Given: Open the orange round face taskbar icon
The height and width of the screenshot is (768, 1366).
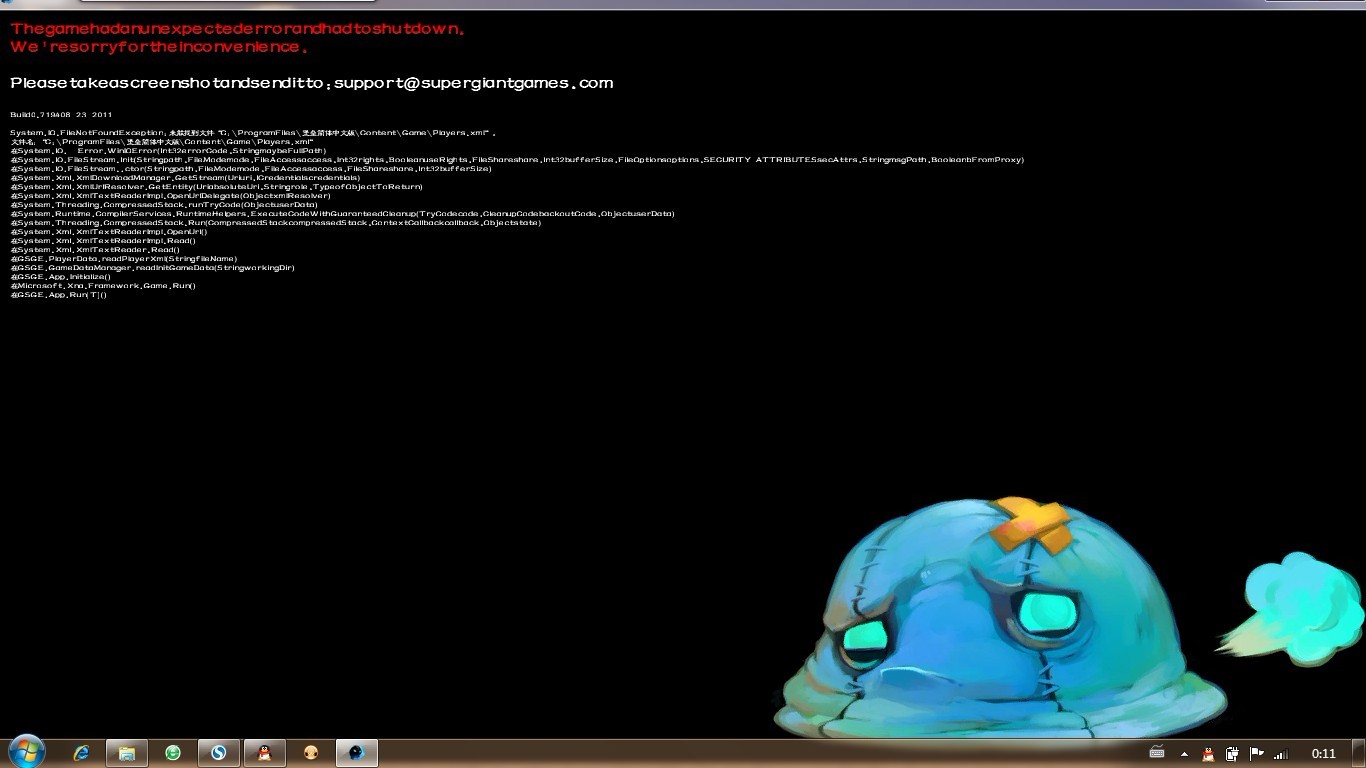Looking at the screenshot, I should coord(311,753).
